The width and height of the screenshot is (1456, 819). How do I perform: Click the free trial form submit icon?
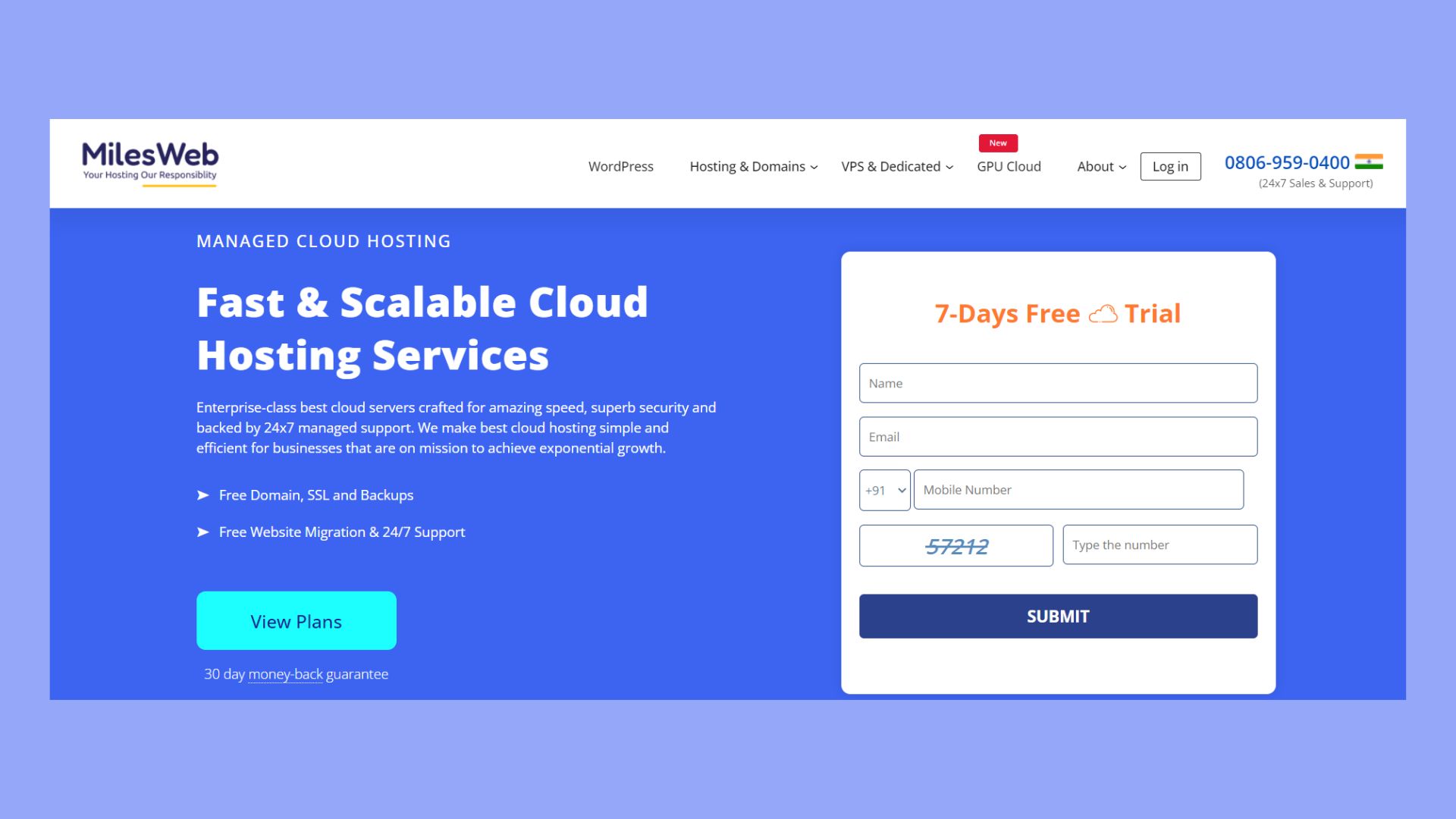(x=1058, y=615)
